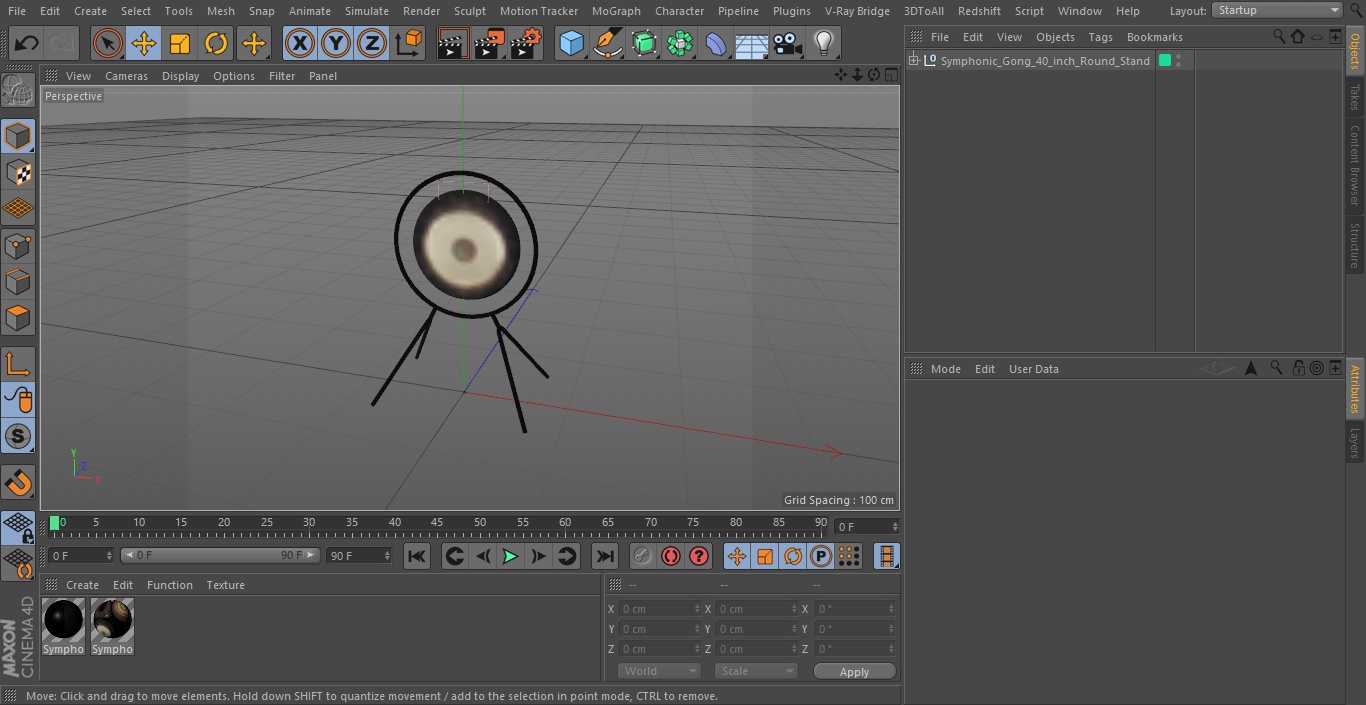Click timeline frame 45 marker
This screenshot has width=1366, height=705.
(437, 522)
